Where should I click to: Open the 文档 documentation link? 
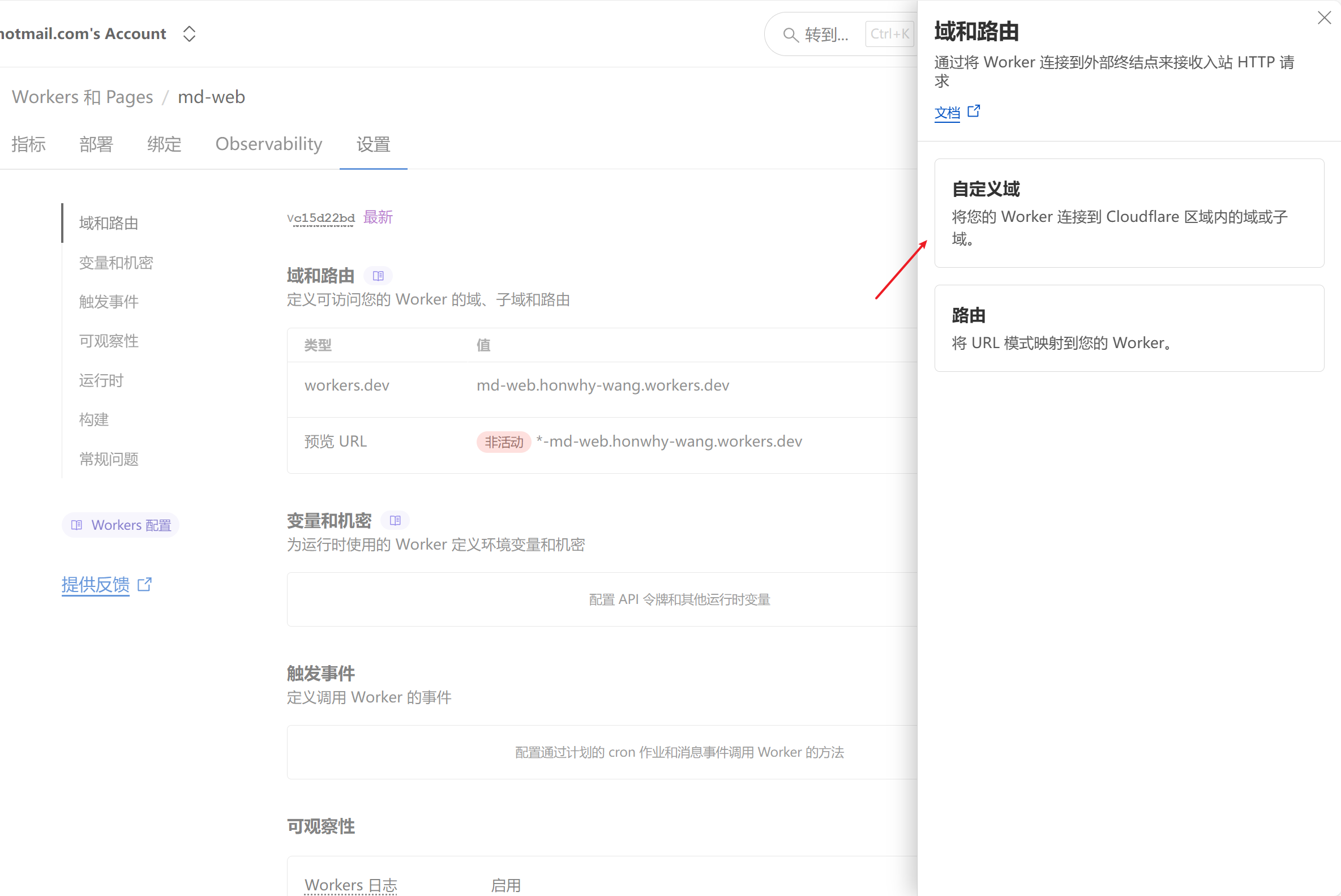click(x=947, y=113)
